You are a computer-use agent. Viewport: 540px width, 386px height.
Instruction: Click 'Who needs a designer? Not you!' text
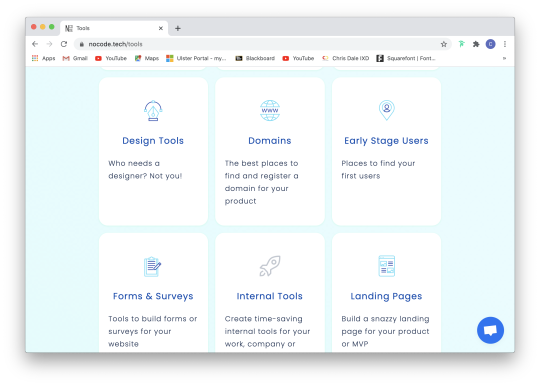(145, 169)
